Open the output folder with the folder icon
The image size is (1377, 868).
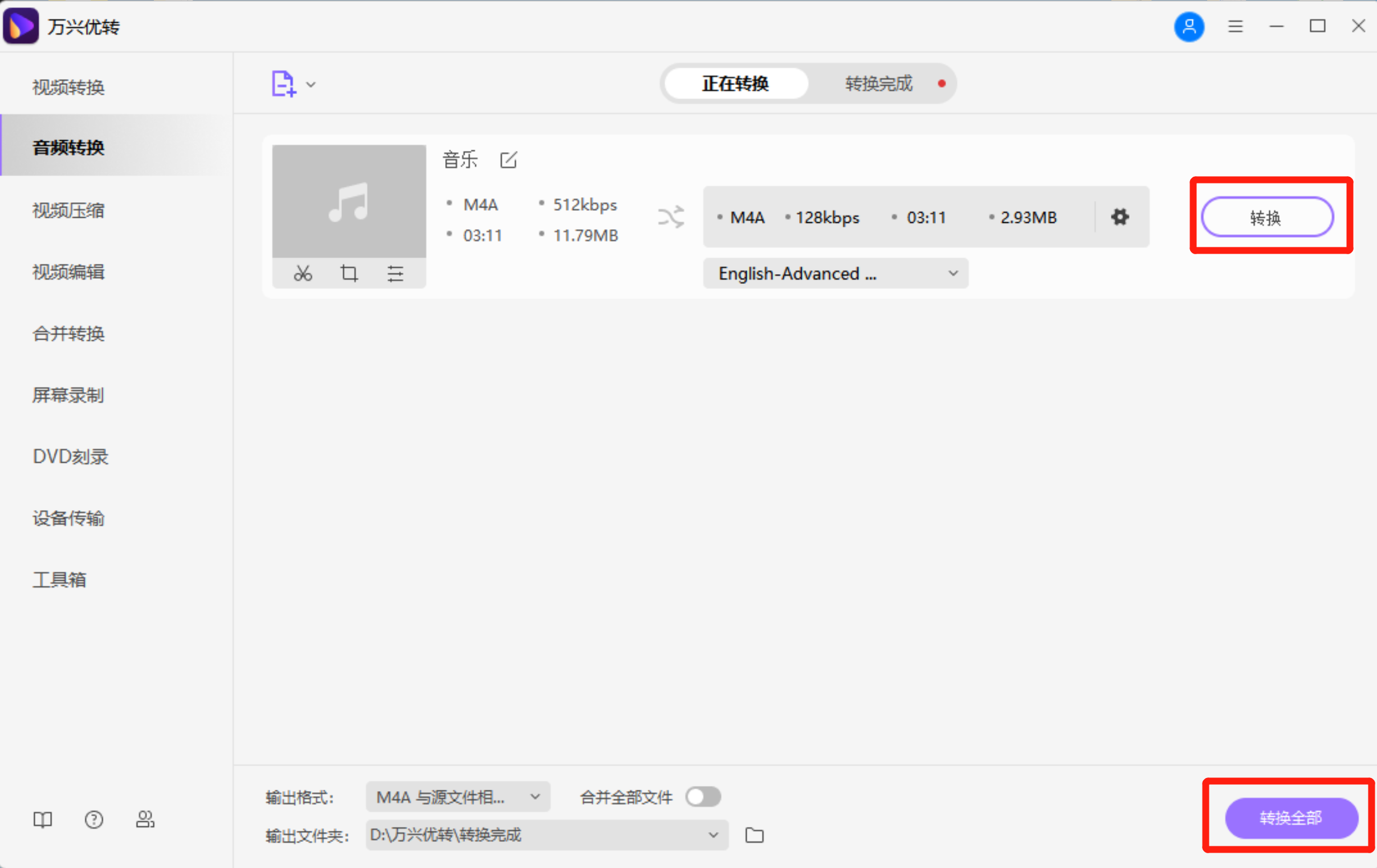click(x=754, y=836)
